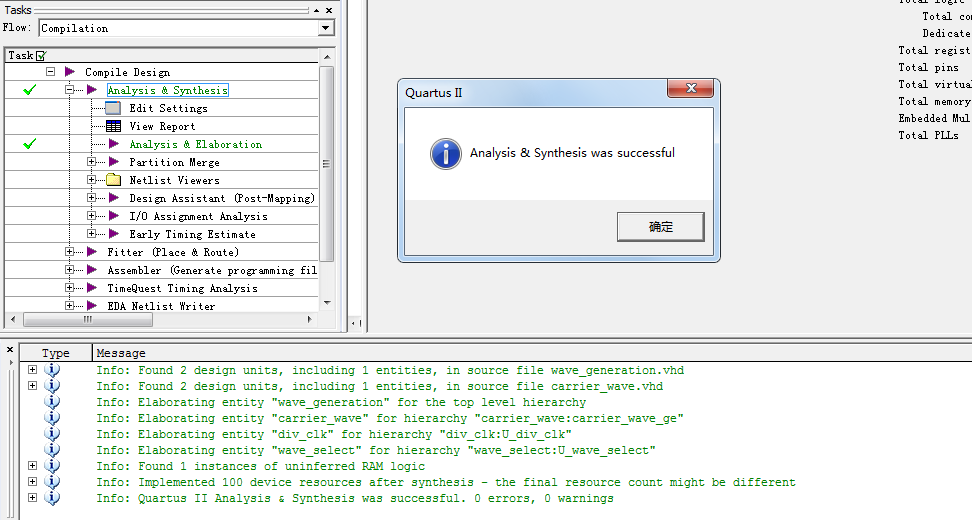Click the Edit Settings icon

point(113,108)
